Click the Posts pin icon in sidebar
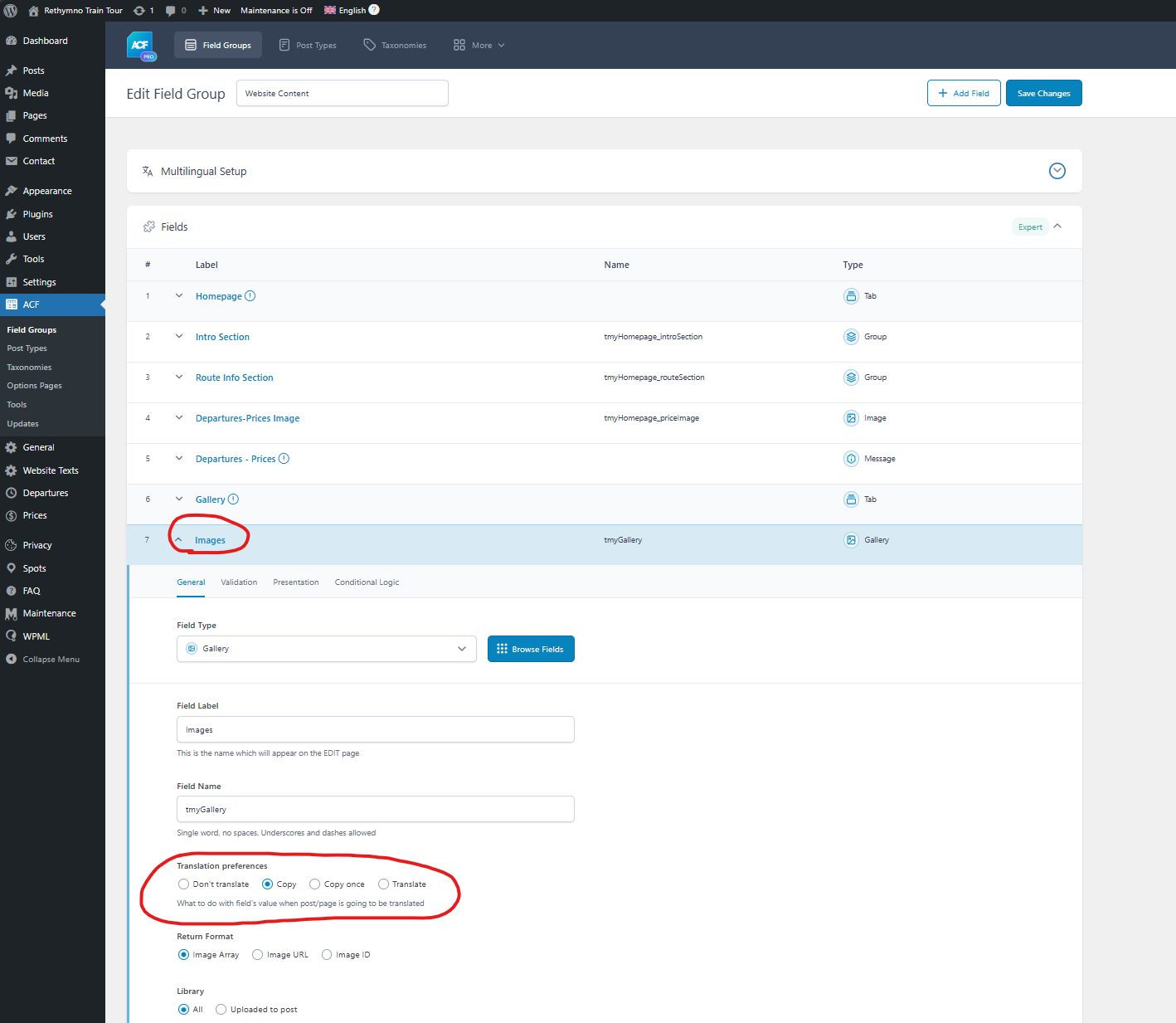Image resolution: width=1176 pixels, height=1023 pixels. tap(12, 71)
